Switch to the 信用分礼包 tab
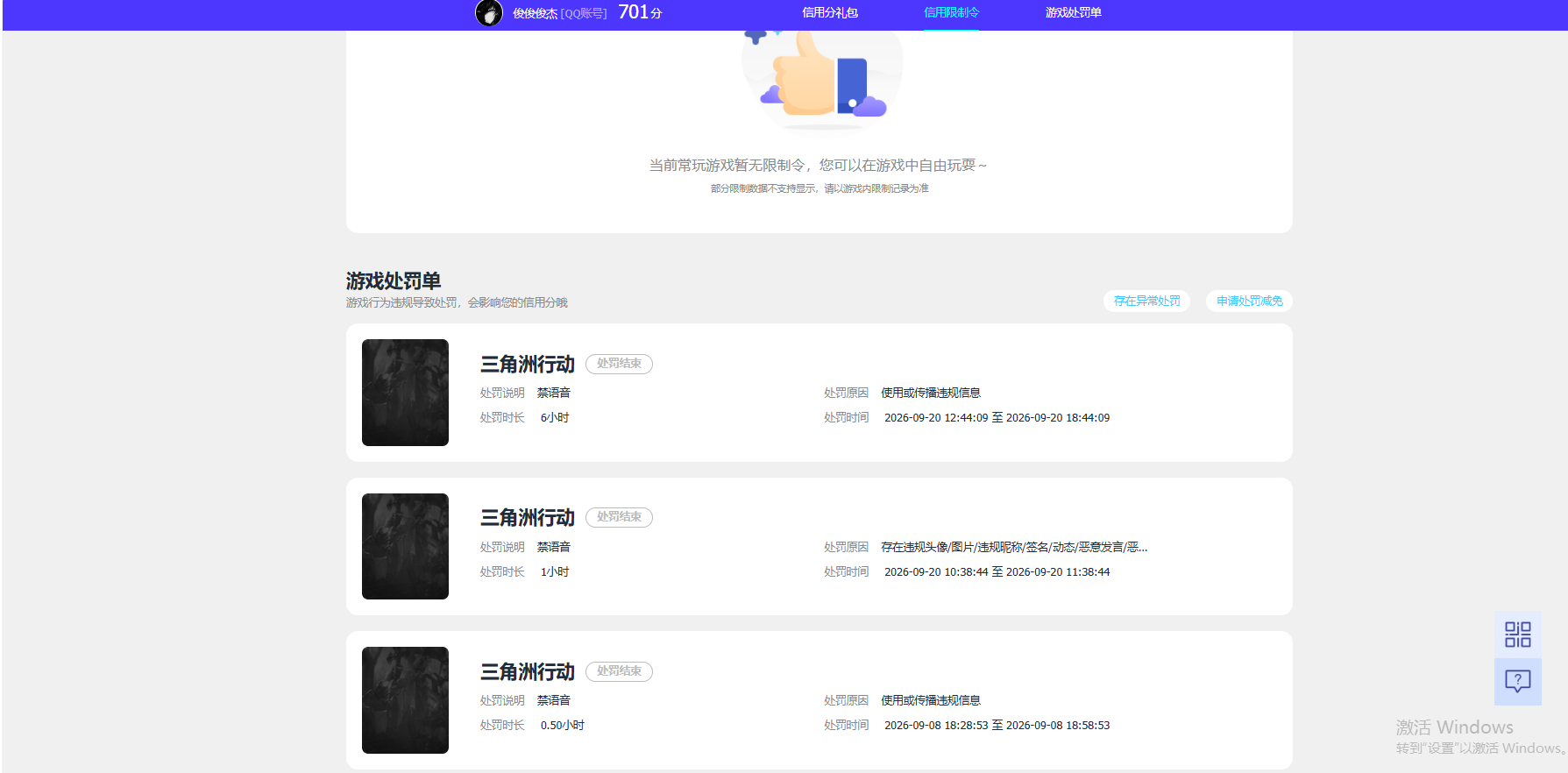Screen dimensions: 1568x773 pyautogui.click(x=829, y=12)
